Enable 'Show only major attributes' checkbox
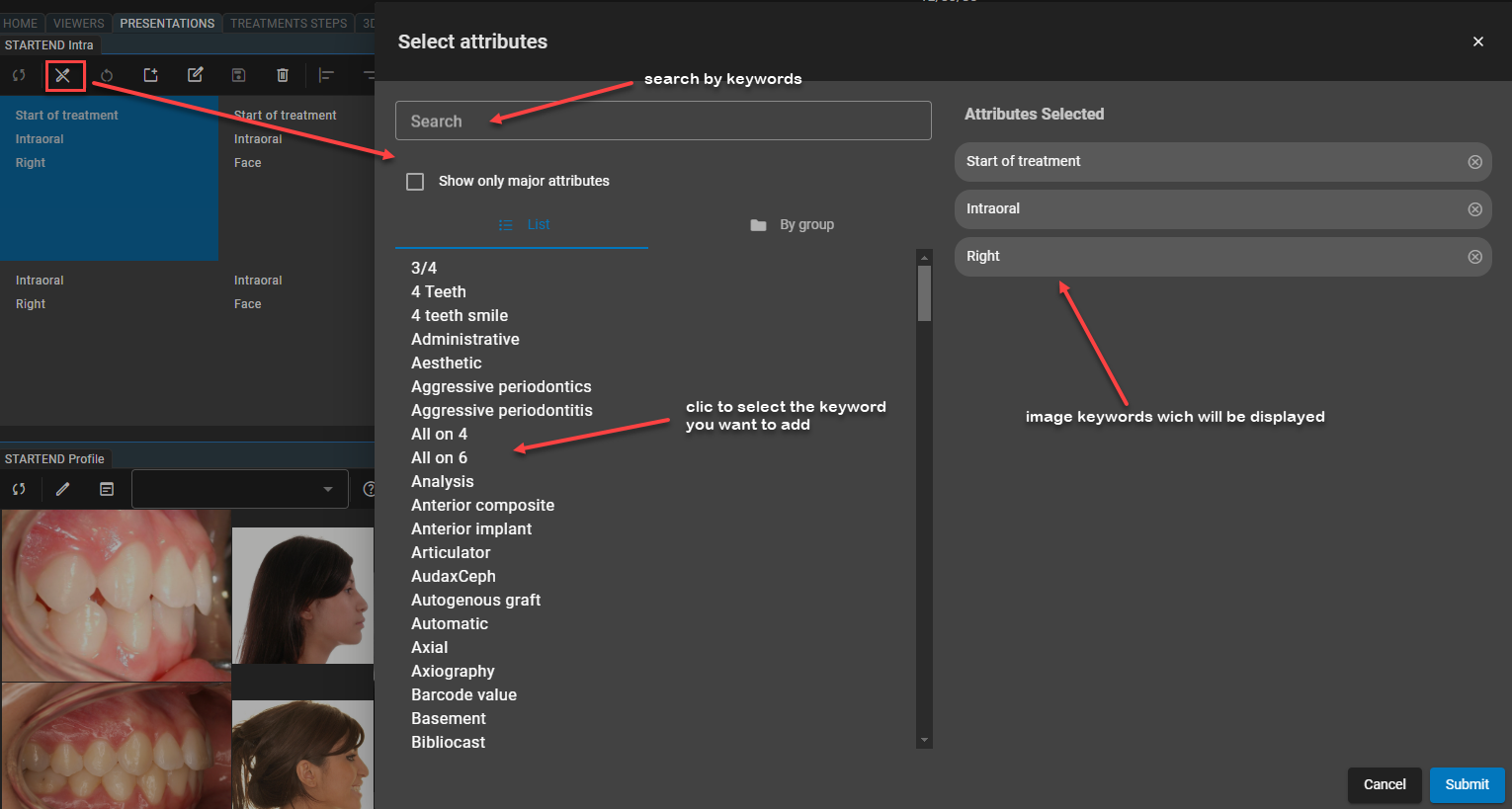Image resolution: width=1512 pixels, height=809 pixels. point(416,182)
